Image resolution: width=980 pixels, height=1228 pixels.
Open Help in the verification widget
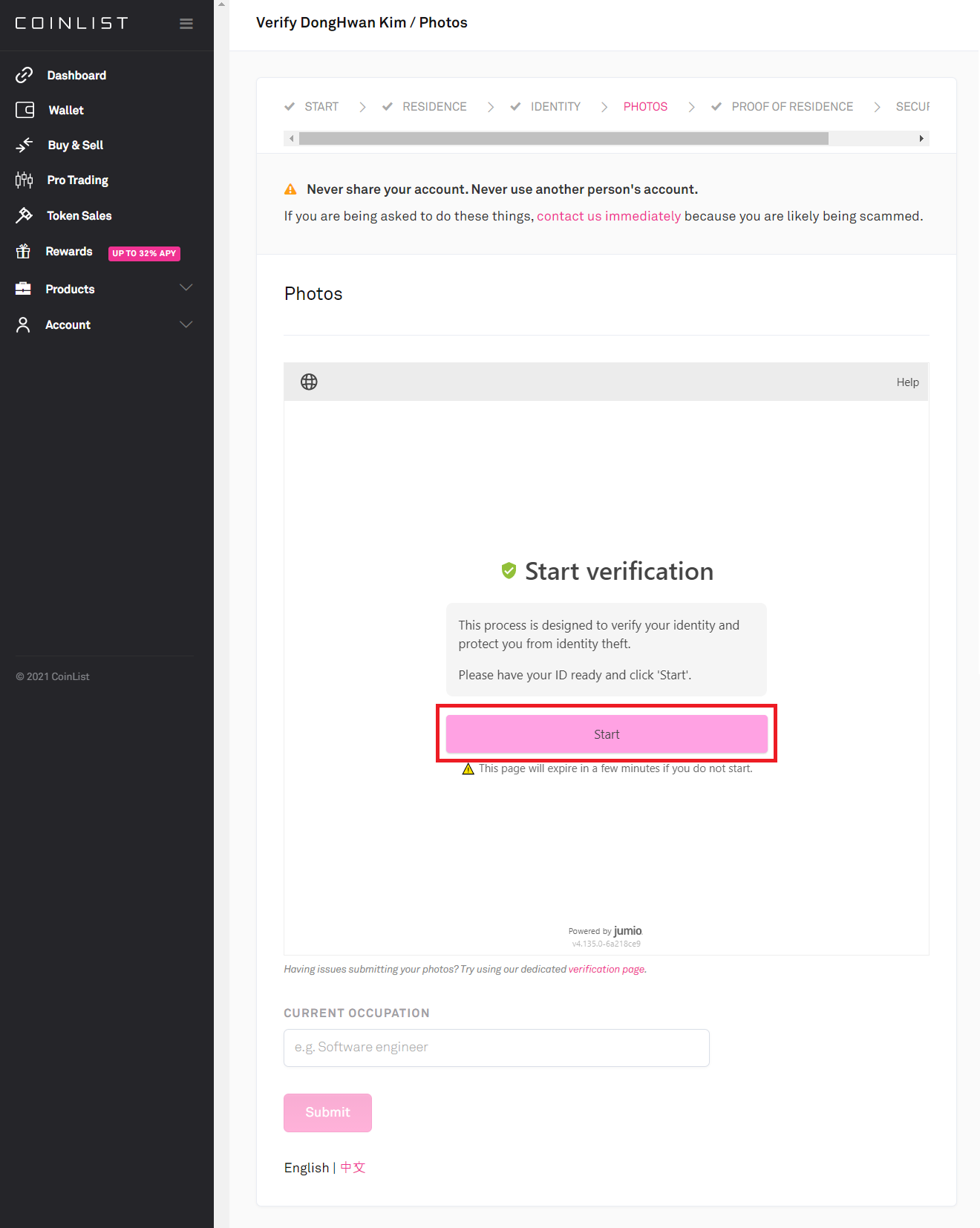coord(907,382)
